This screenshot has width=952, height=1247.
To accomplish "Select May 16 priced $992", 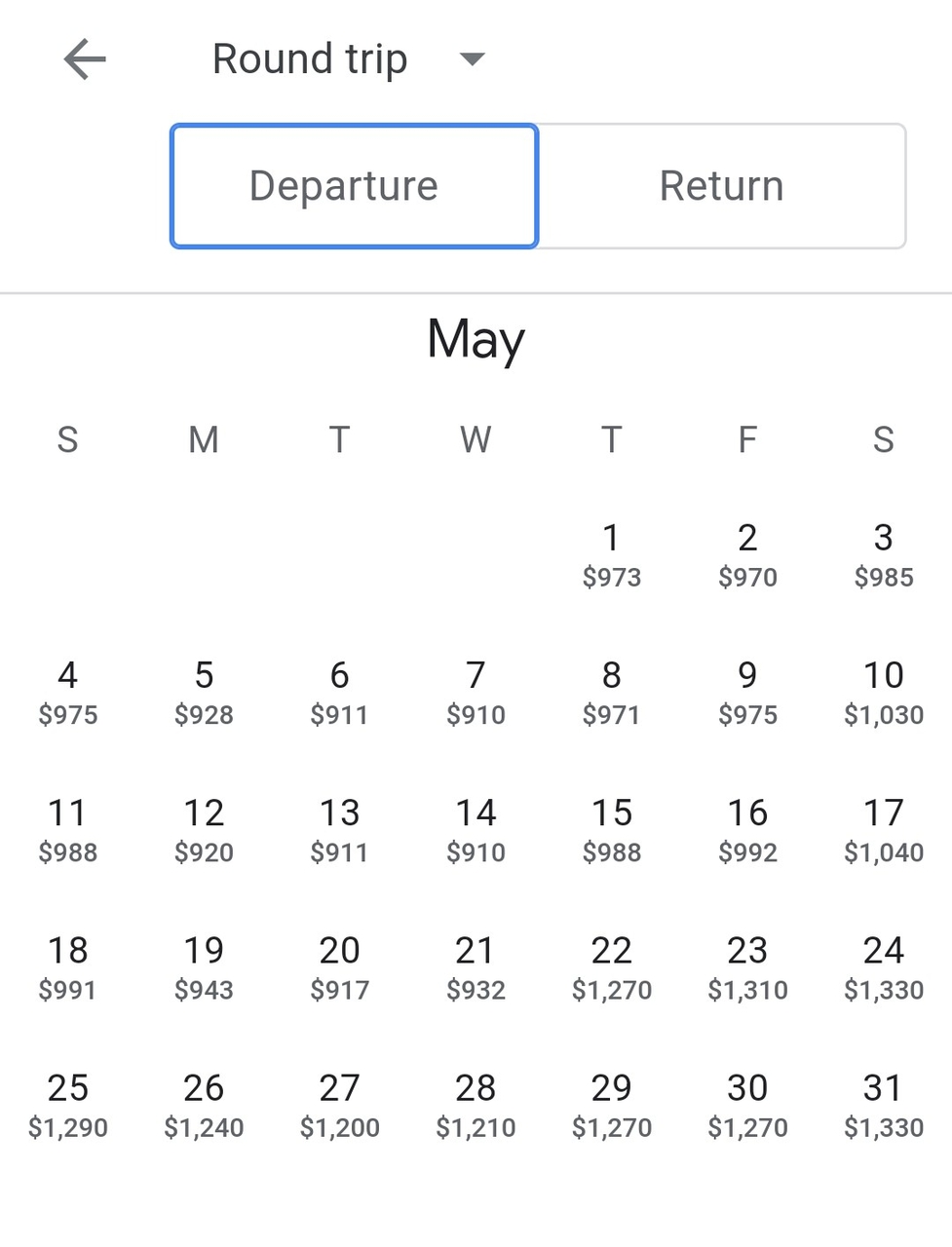I will coord(747,830).
